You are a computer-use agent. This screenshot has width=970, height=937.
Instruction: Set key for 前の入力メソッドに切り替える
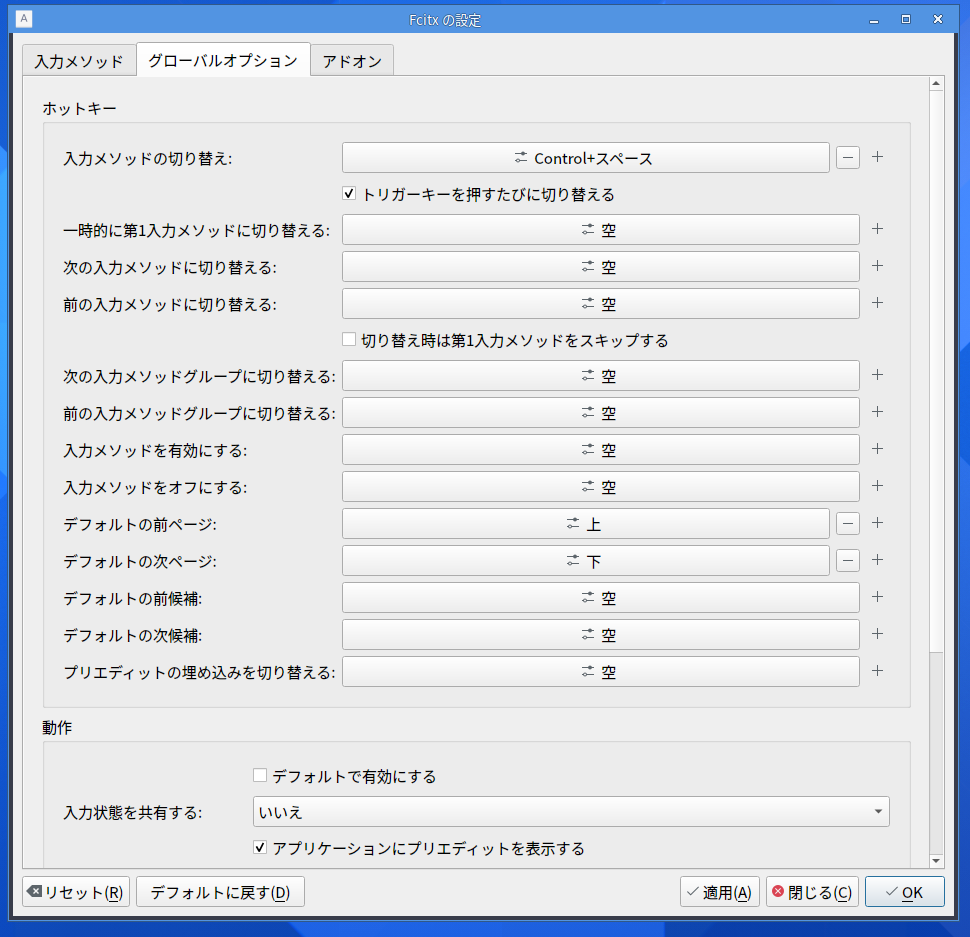[600, 304]
